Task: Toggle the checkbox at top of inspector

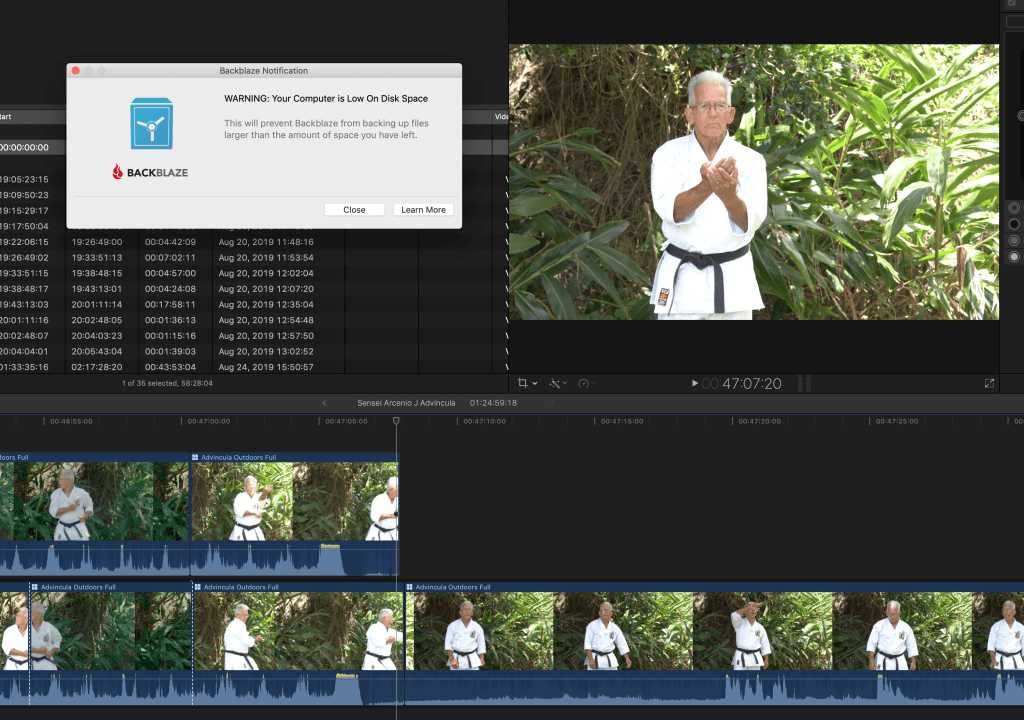Action: [x=1011, y=4]
